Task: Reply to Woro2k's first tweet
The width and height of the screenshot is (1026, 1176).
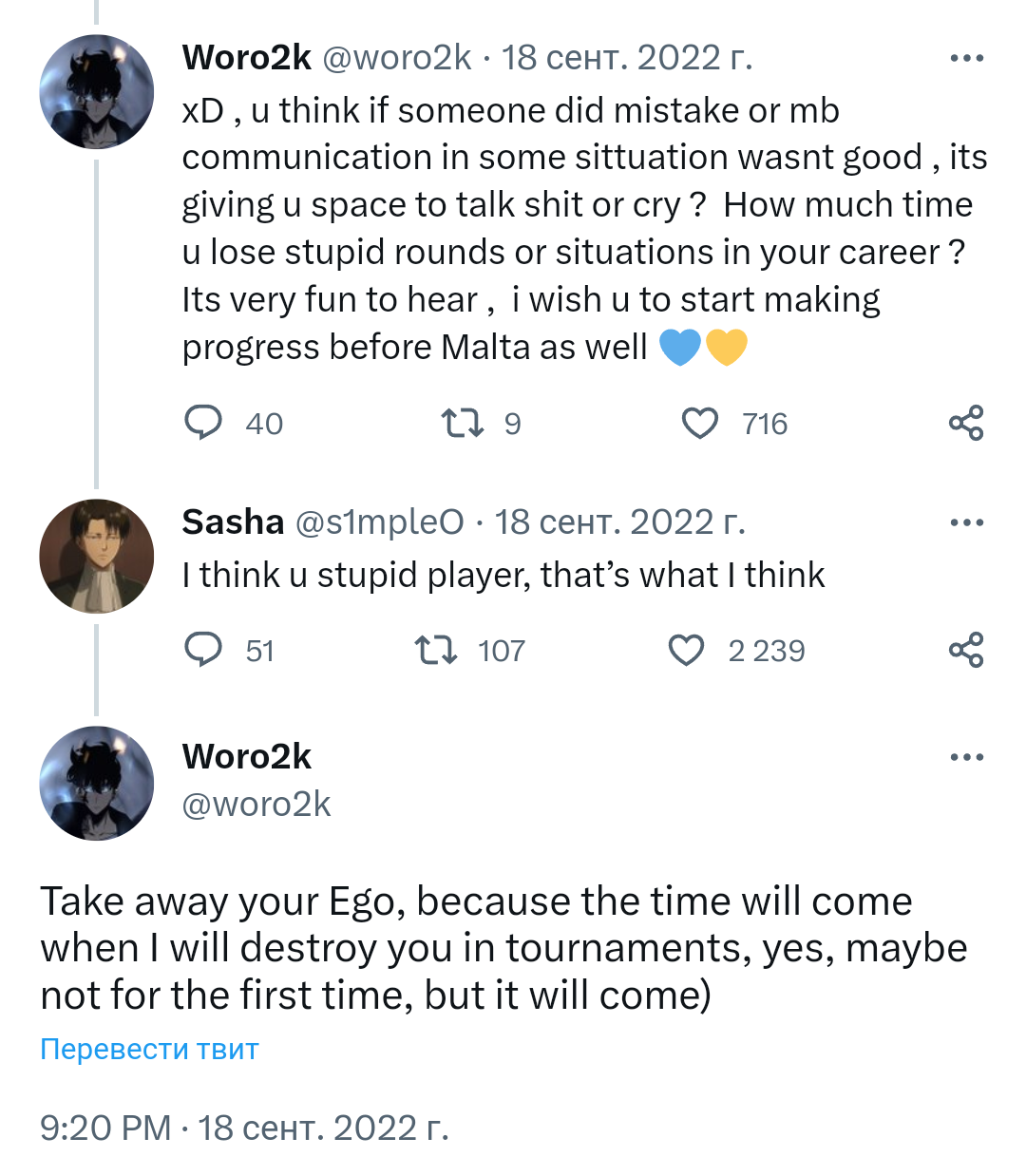Action: [203, 423]
